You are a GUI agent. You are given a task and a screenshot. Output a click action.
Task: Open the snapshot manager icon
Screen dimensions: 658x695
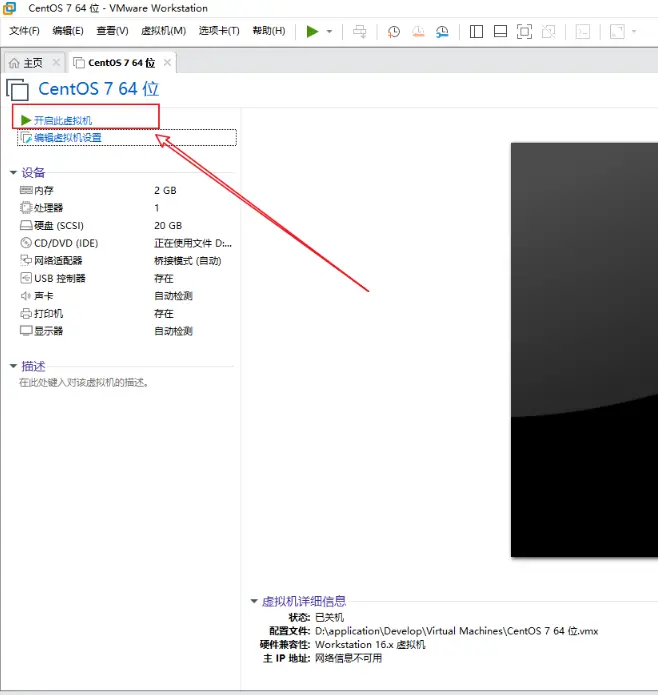(442, 32)
